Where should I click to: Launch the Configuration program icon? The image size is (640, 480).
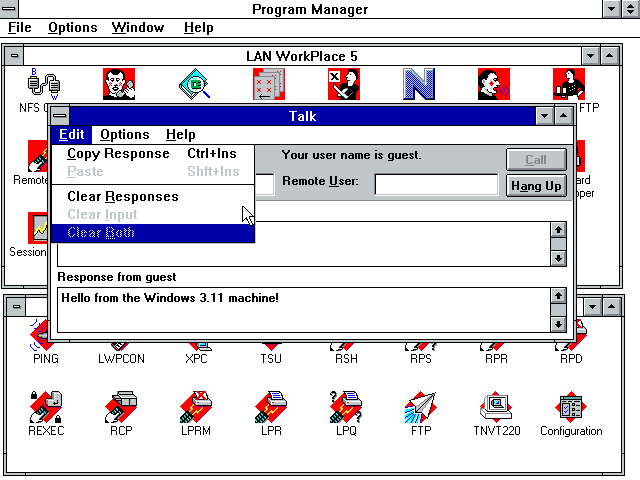tap(571, 407)
